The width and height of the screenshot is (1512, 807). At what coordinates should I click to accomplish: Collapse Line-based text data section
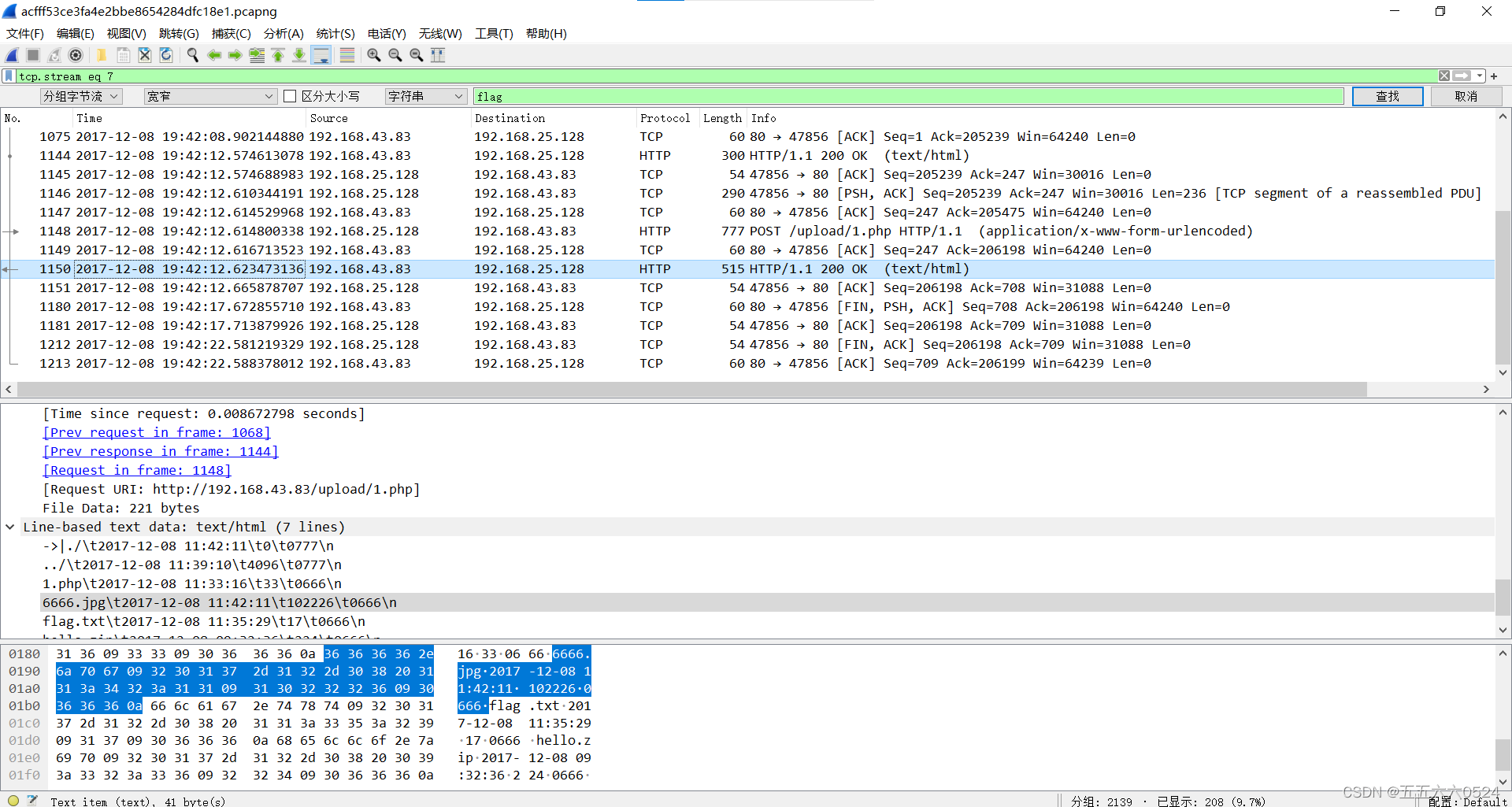(10, 528)
